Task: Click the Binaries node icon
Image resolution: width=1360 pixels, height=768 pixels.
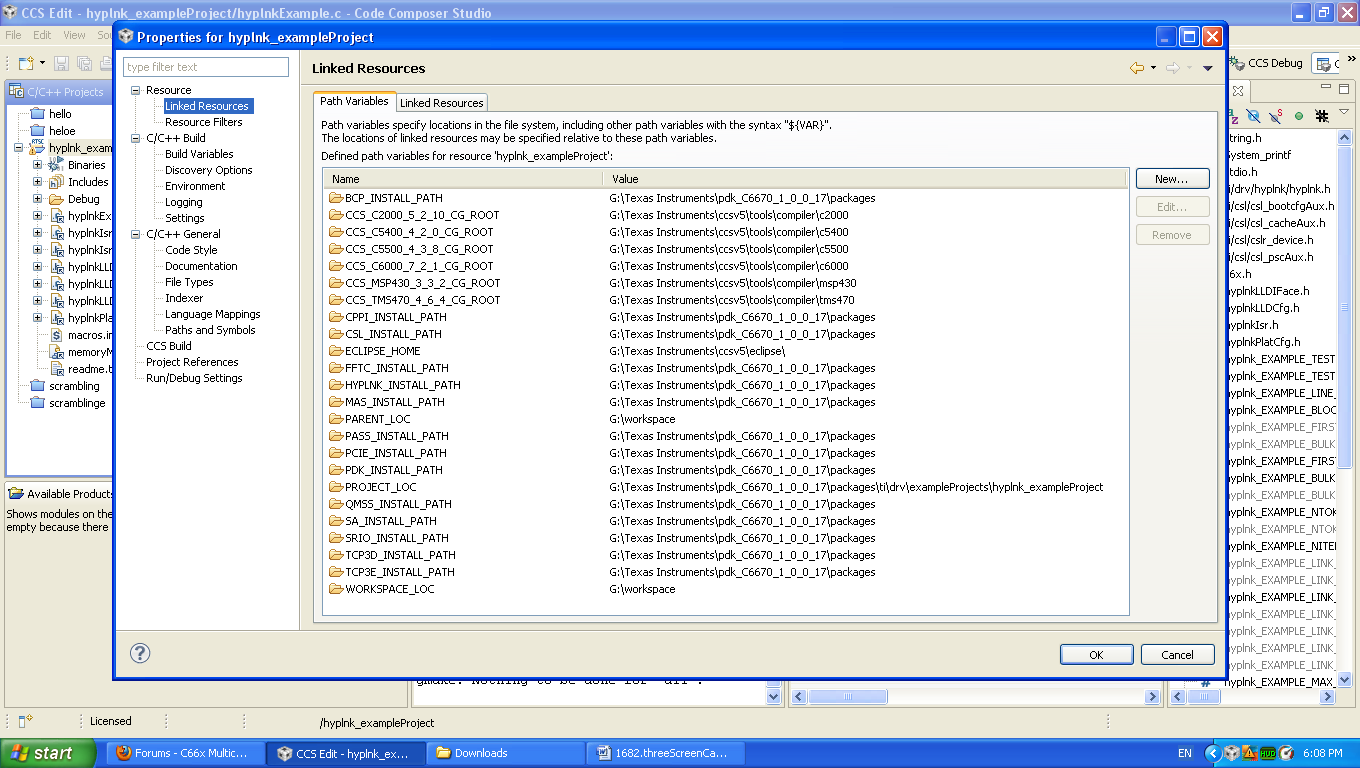Action: click(x=57, y=165)
